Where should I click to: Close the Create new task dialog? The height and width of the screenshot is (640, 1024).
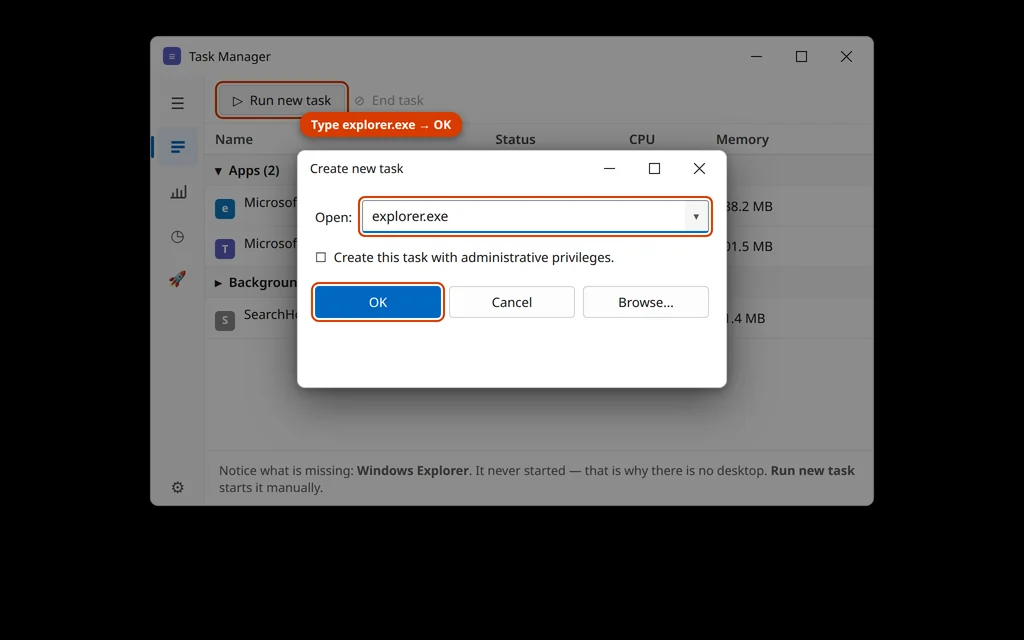[x=699, y=168]
